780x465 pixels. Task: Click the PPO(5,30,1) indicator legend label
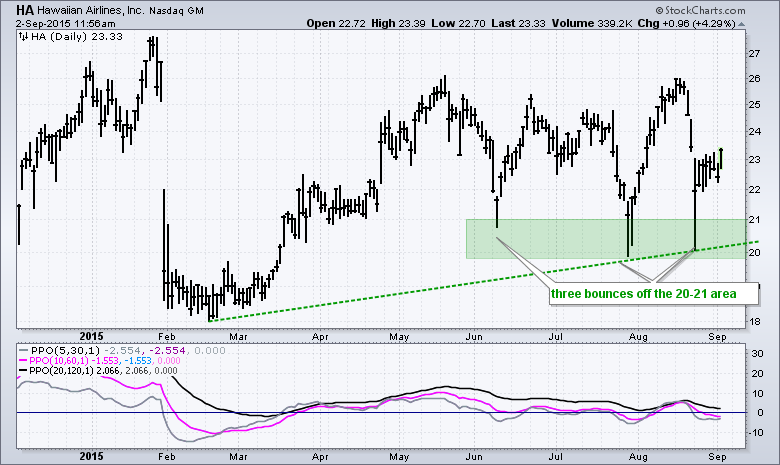(65, 351)
